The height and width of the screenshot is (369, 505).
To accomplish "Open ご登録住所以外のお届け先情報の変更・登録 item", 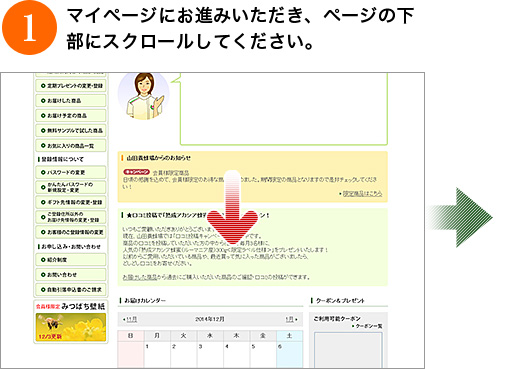I will click(x=71, y=217).
